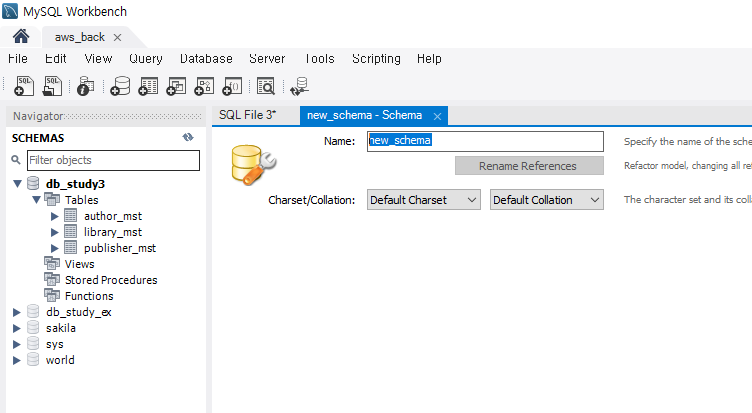Close the new_schema - Schema tab

pyautogui.click(x=437, y=116)
